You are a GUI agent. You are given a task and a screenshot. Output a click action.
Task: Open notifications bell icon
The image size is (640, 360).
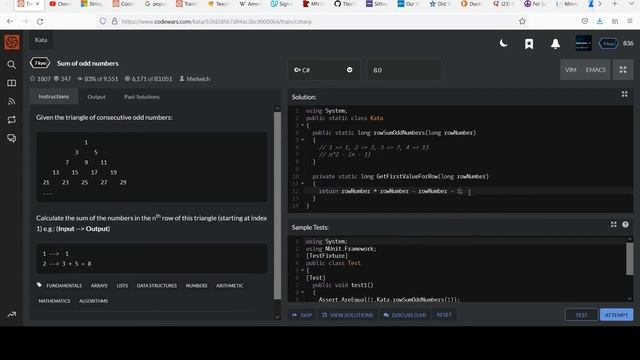[555, 44]
